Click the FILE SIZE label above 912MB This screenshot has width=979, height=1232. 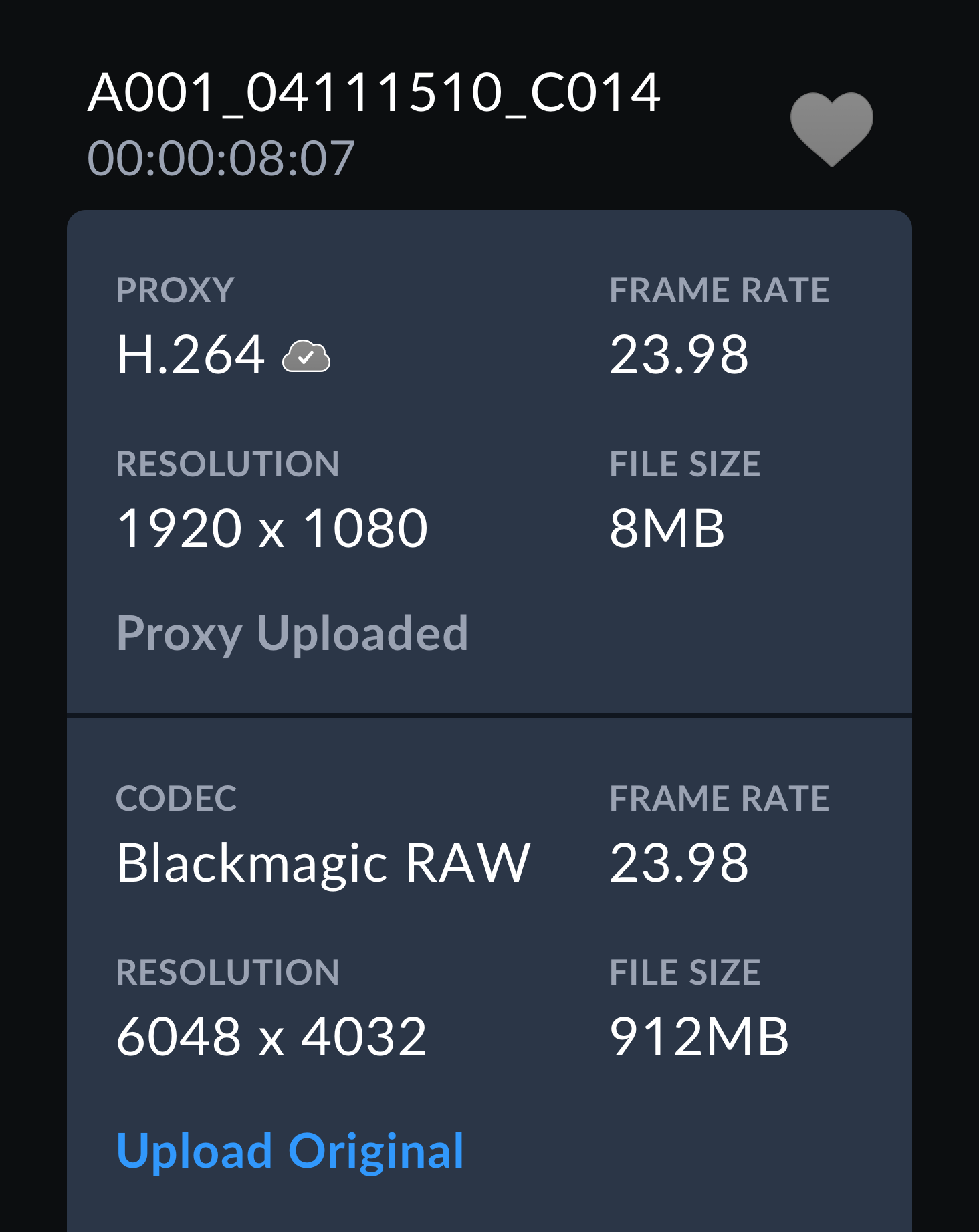(685, 972)
